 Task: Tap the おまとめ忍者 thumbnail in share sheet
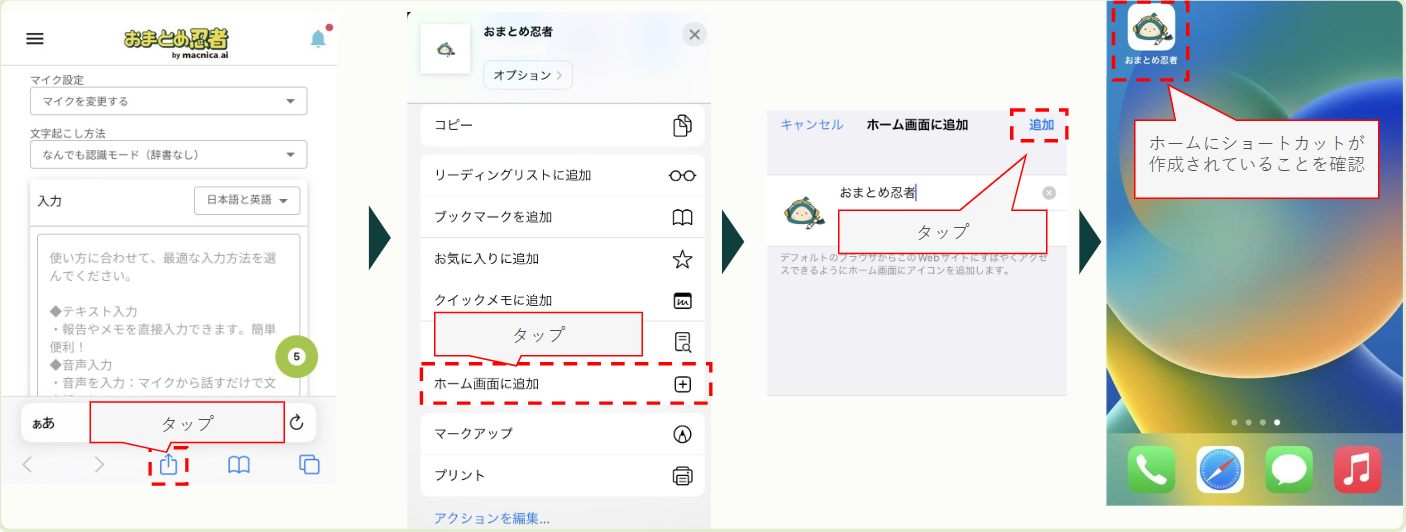446,49
